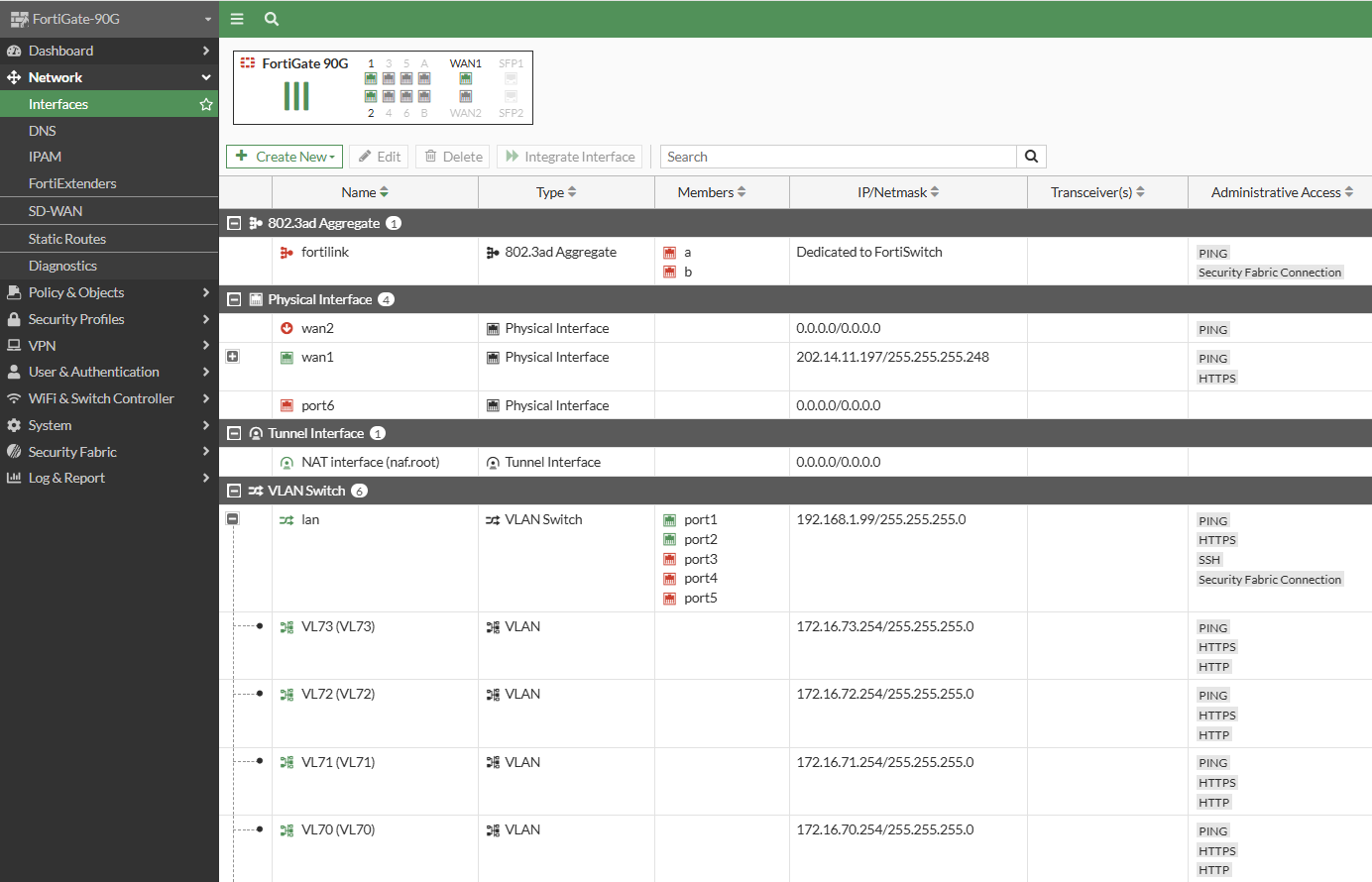Open the search magnifier in green top bar
The image size is (1372, 882).
(x=272, y=19)
